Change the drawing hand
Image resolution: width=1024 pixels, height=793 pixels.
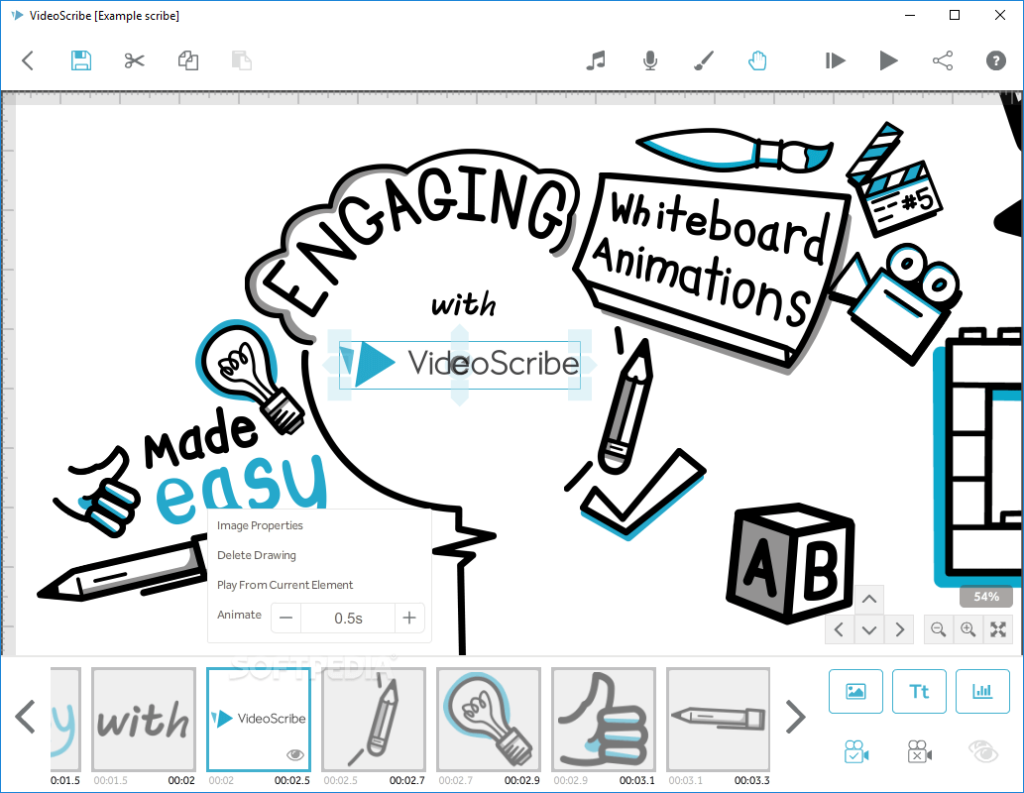(758, 61)
